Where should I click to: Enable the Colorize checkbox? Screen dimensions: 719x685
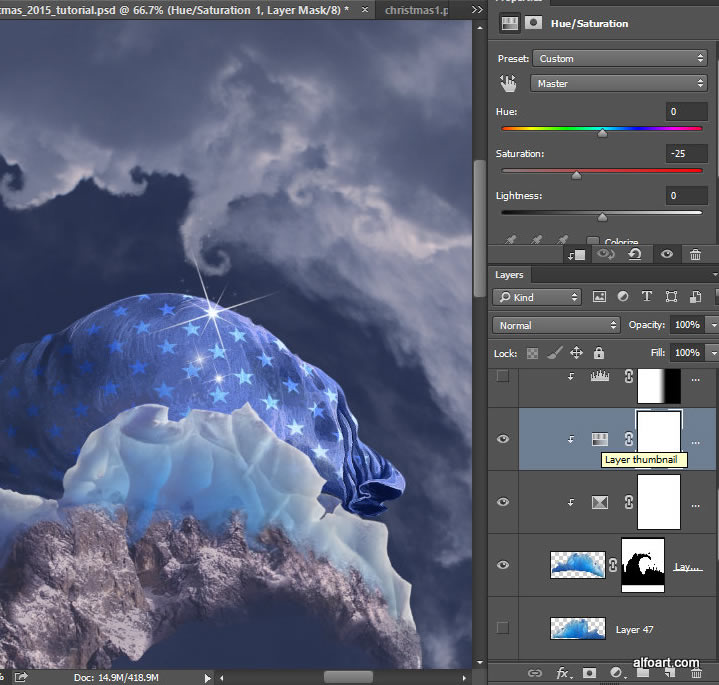[593, 241]
